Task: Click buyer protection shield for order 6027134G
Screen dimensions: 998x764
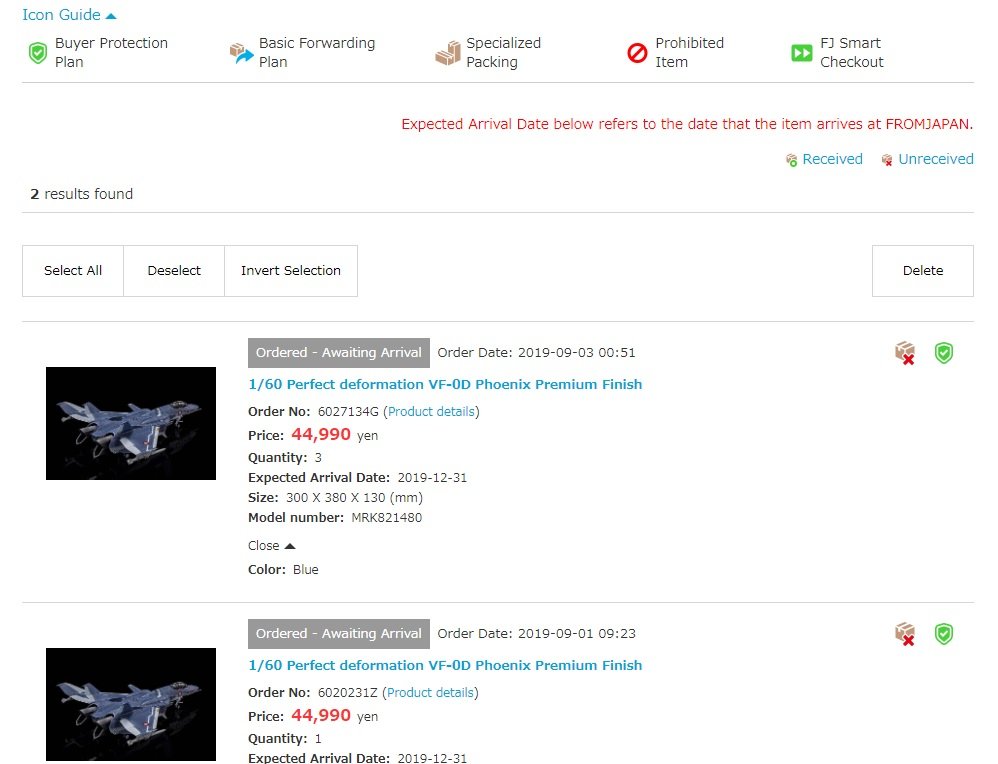Action: [943, 353]
